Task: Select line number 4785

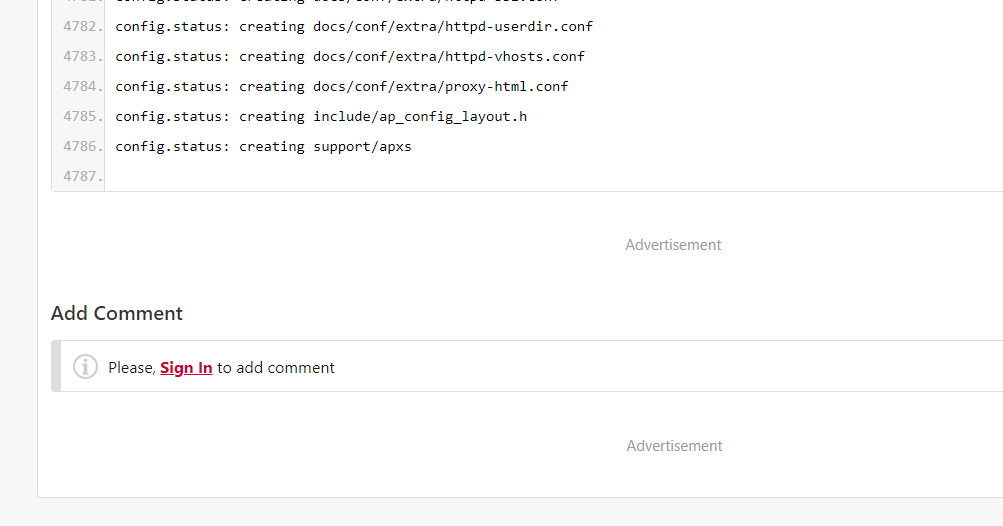Action: point(82,117)
